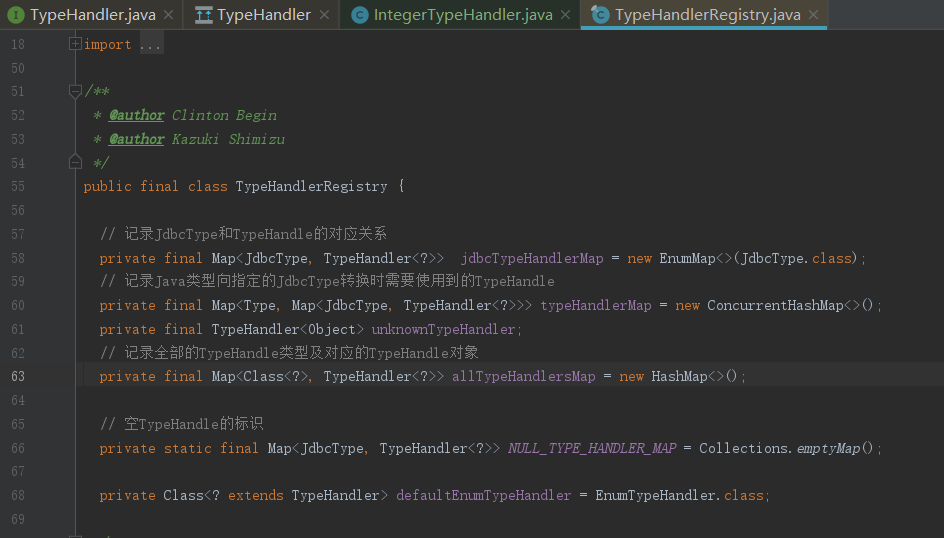Click the comment on line 62 about 全部的TypeHandle

(289, 353)
